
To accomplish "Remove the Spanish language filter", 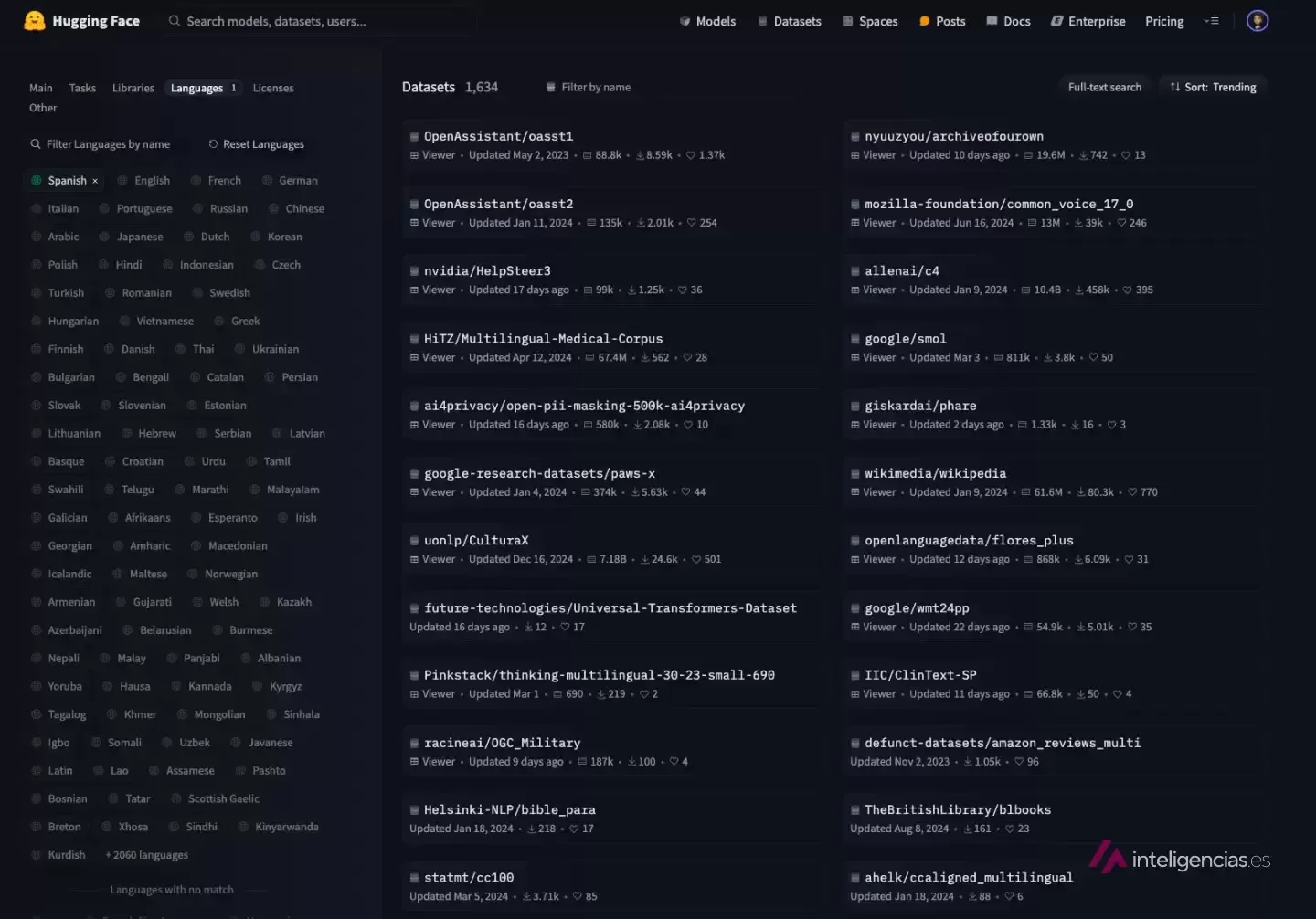I will tap(95, 181).
